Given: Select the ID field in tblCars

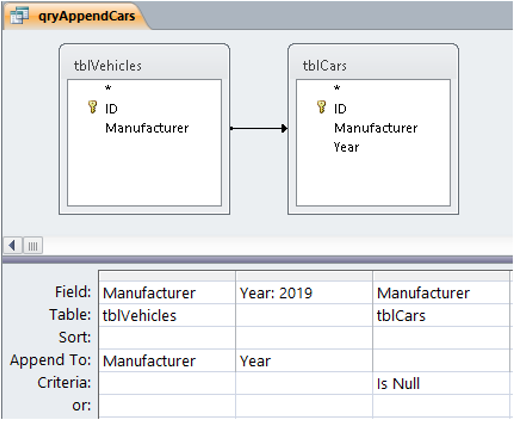Looking at the screenshot, I should (340, 109).
